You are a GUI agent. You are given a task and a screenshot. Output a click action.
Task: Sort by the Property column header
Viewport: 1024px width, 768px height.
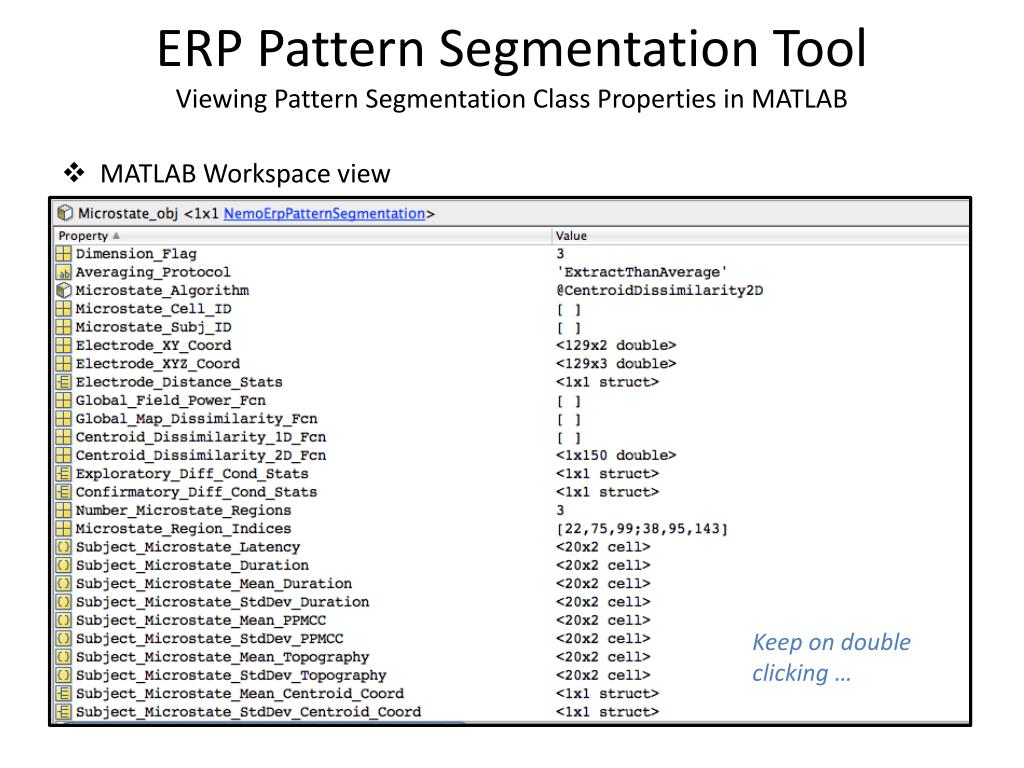coord(83,236)
